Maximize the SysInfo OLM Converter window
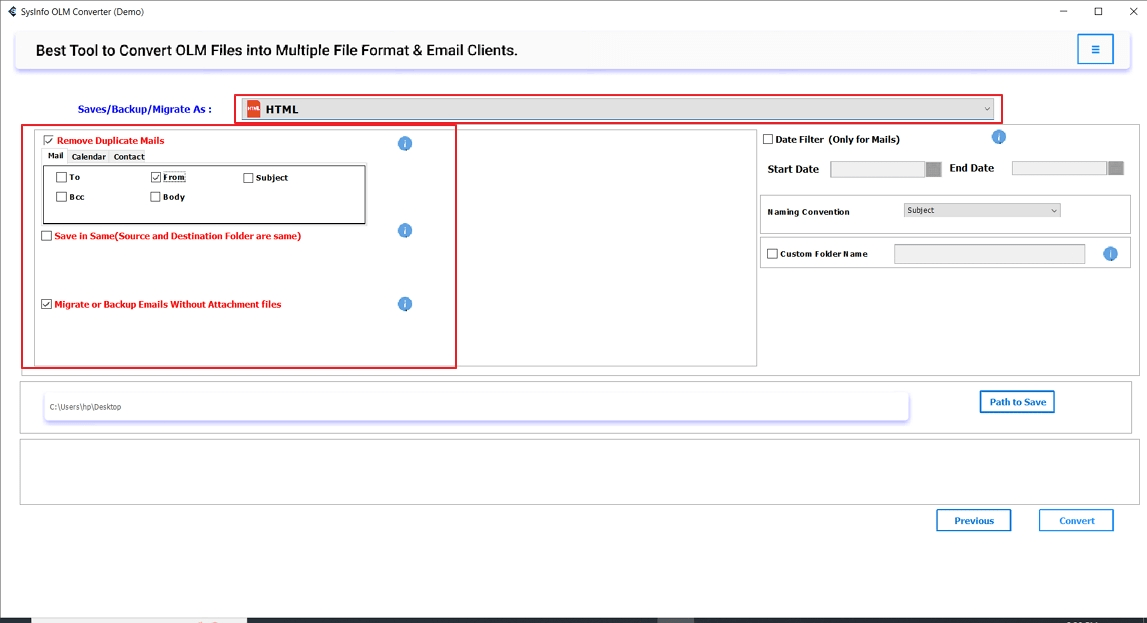Viewport: 1147px width, 623px height. point(1098,12)
